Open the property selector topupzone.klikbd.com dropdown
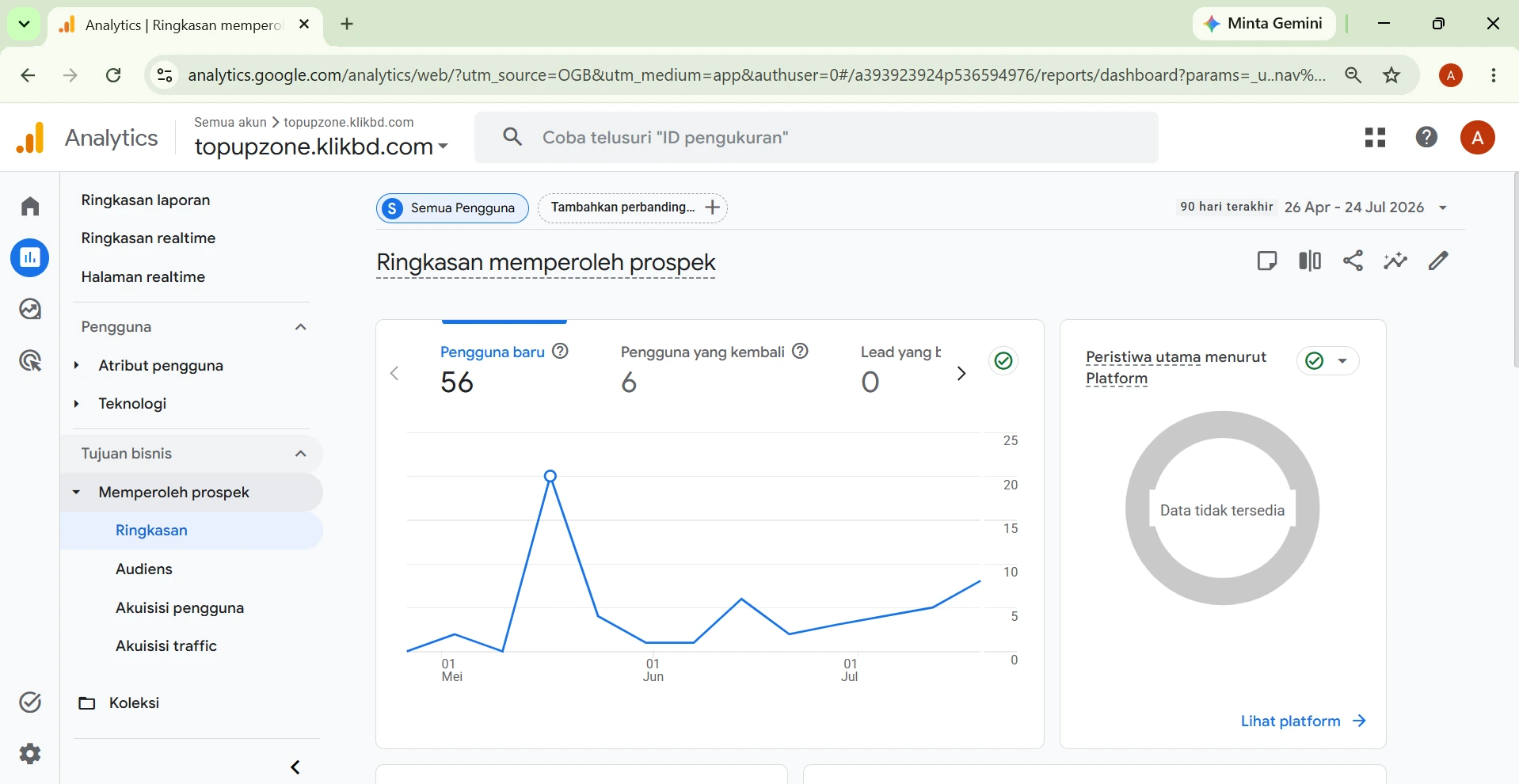The width and height of the screenshot is (1519, 784). 322,147
